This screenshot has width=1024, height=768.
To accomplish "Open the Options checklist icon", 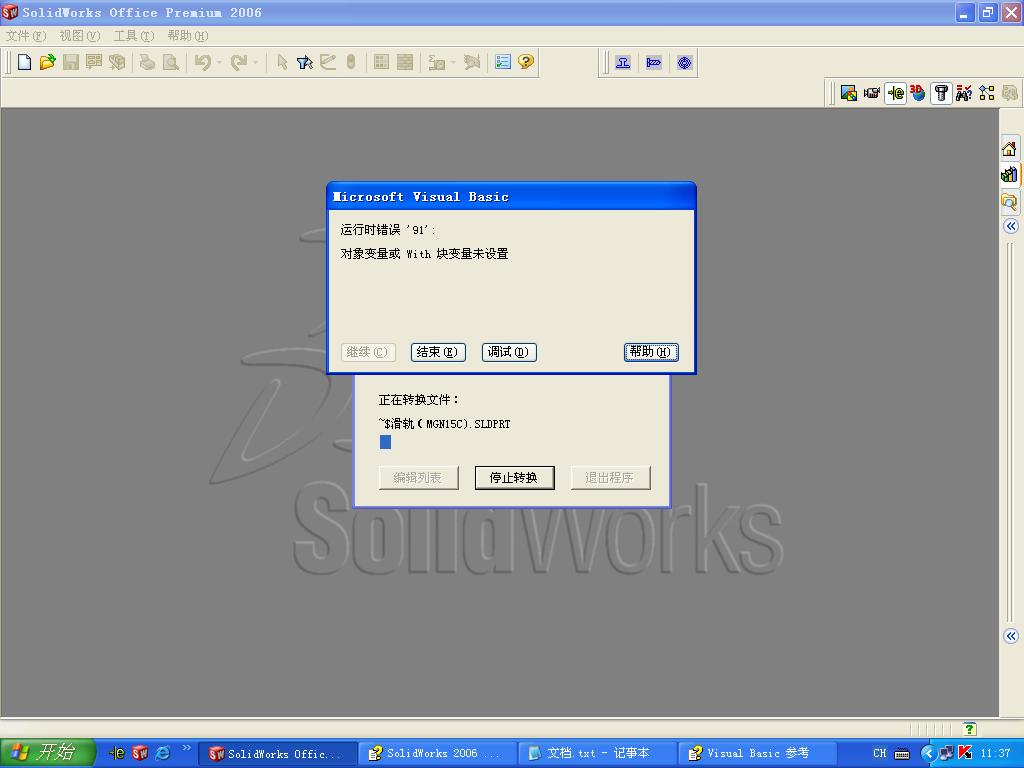I will 503,62.
